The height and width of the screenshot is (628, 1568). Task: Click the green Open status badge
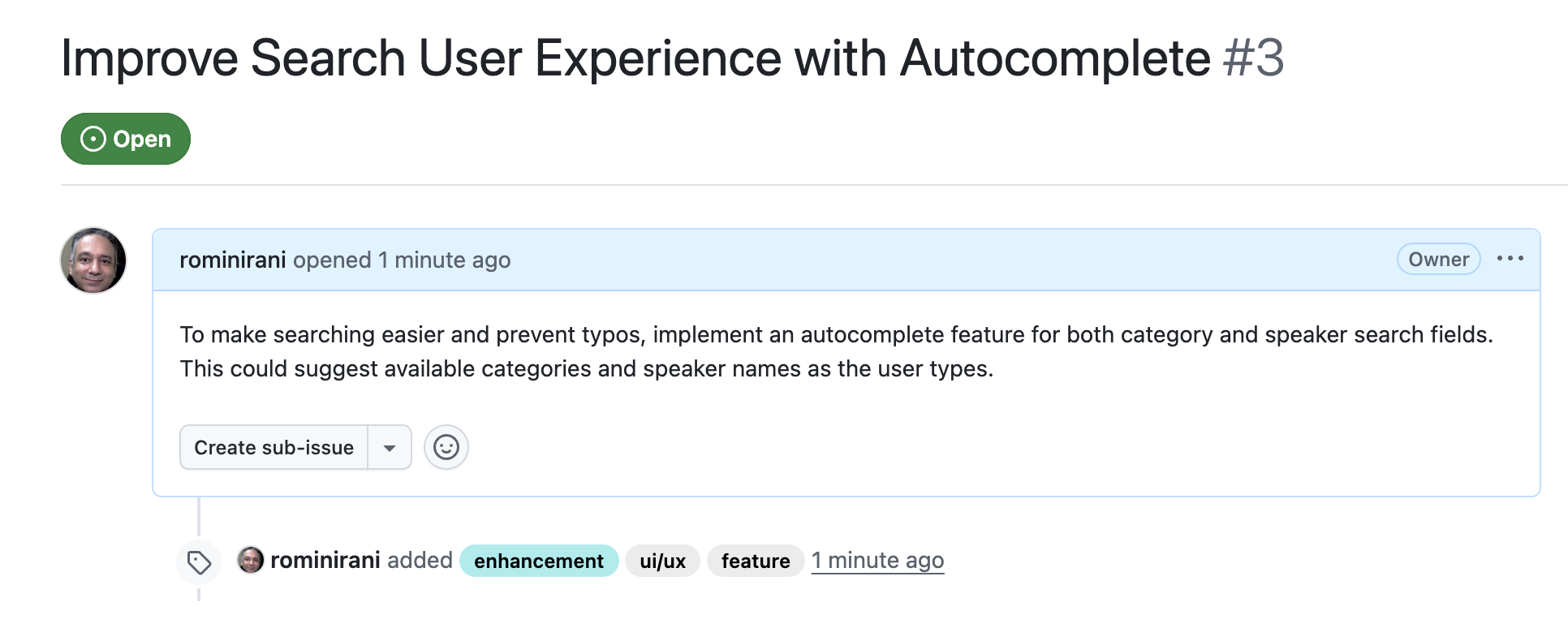point(126,139)
